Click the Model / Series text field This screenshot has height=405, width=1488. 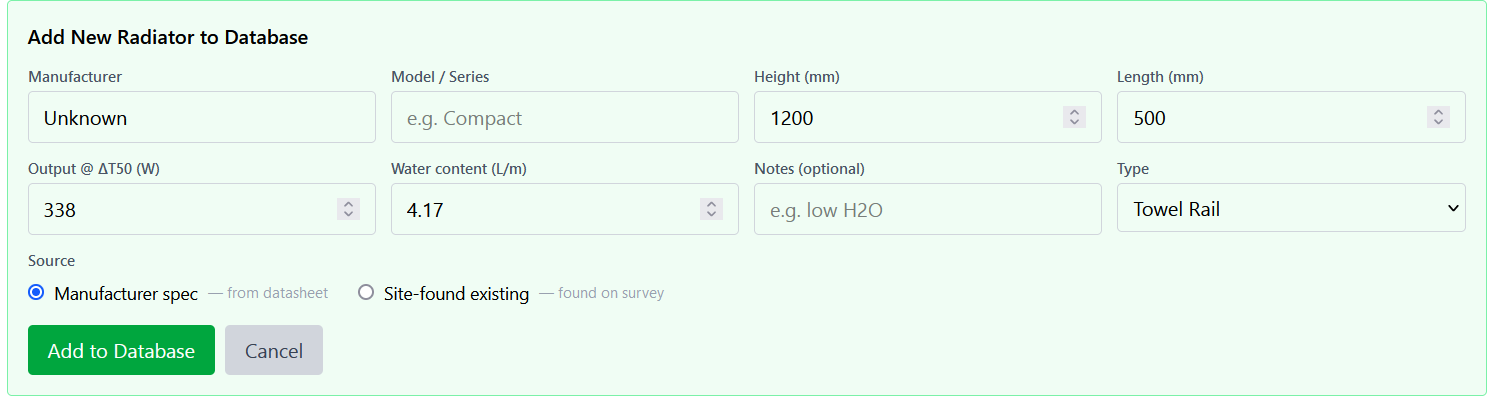pyautogui.click(x=564, y=118)
